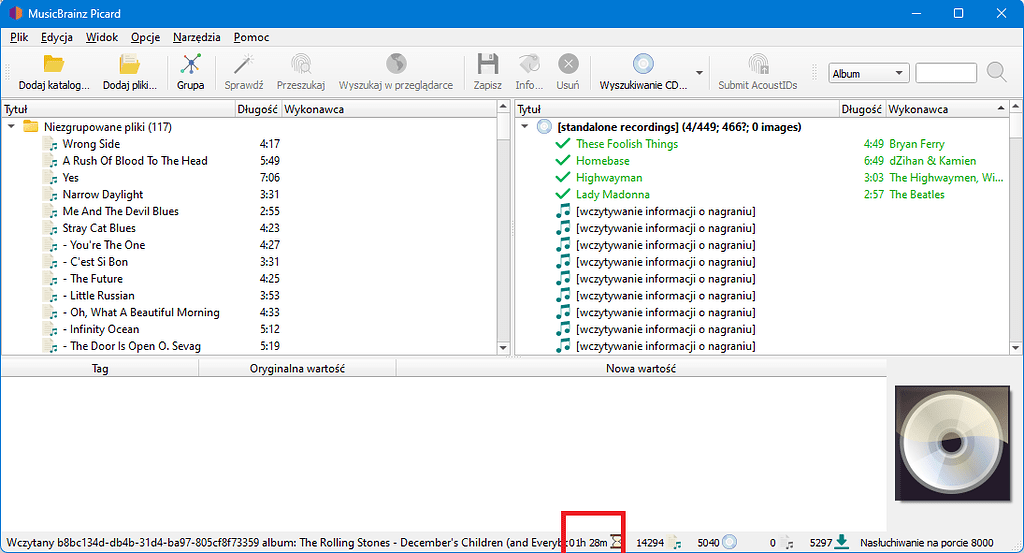This screenshot has height=553, width=1024.
Task: Open the Album search type combo box
Action: 869,74
